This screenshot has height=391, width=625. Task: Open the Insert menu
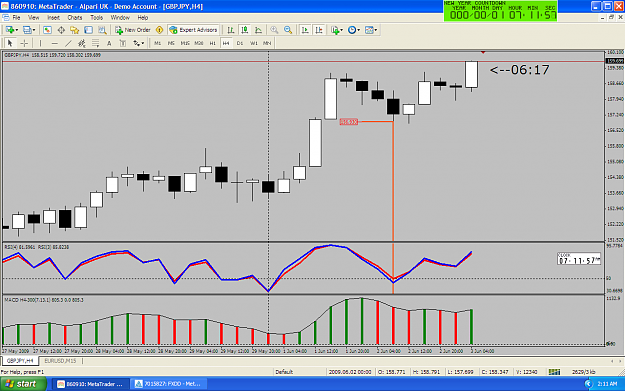click(53, 18)
